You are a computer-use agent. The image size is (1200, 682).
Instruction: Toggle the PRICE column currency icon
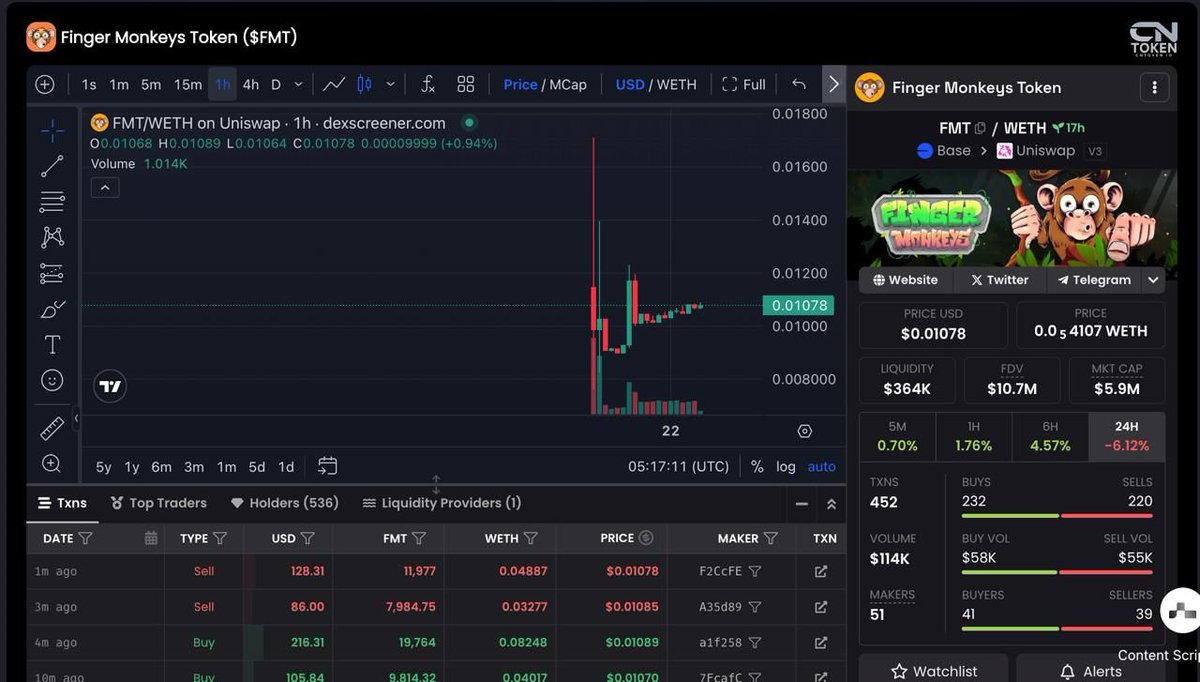pos(646,538)
